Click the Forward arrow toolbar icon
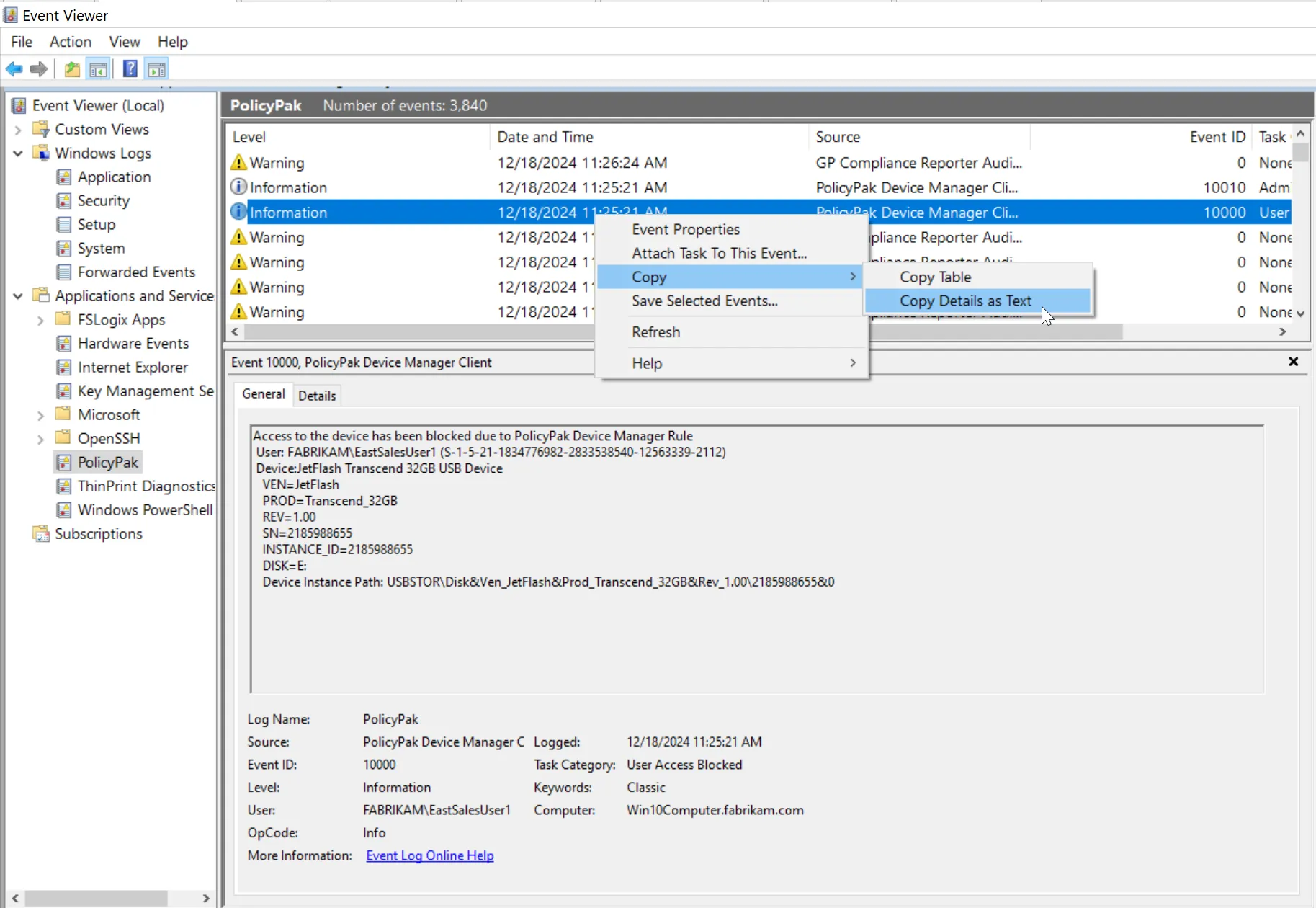 pos(39,69)
